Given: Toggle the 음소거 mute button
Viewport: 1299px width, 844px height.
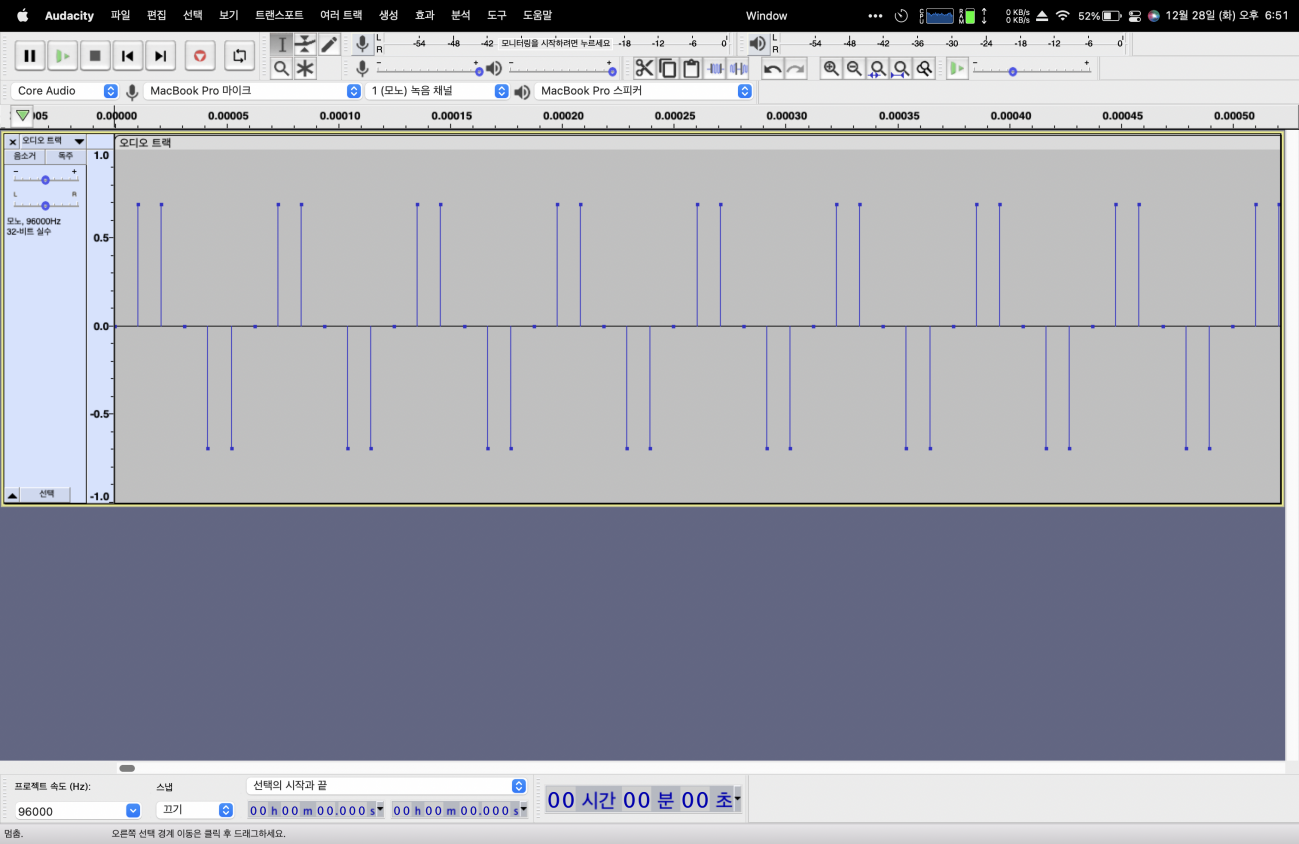Looking at the screenshot, I should pos(25,156).
